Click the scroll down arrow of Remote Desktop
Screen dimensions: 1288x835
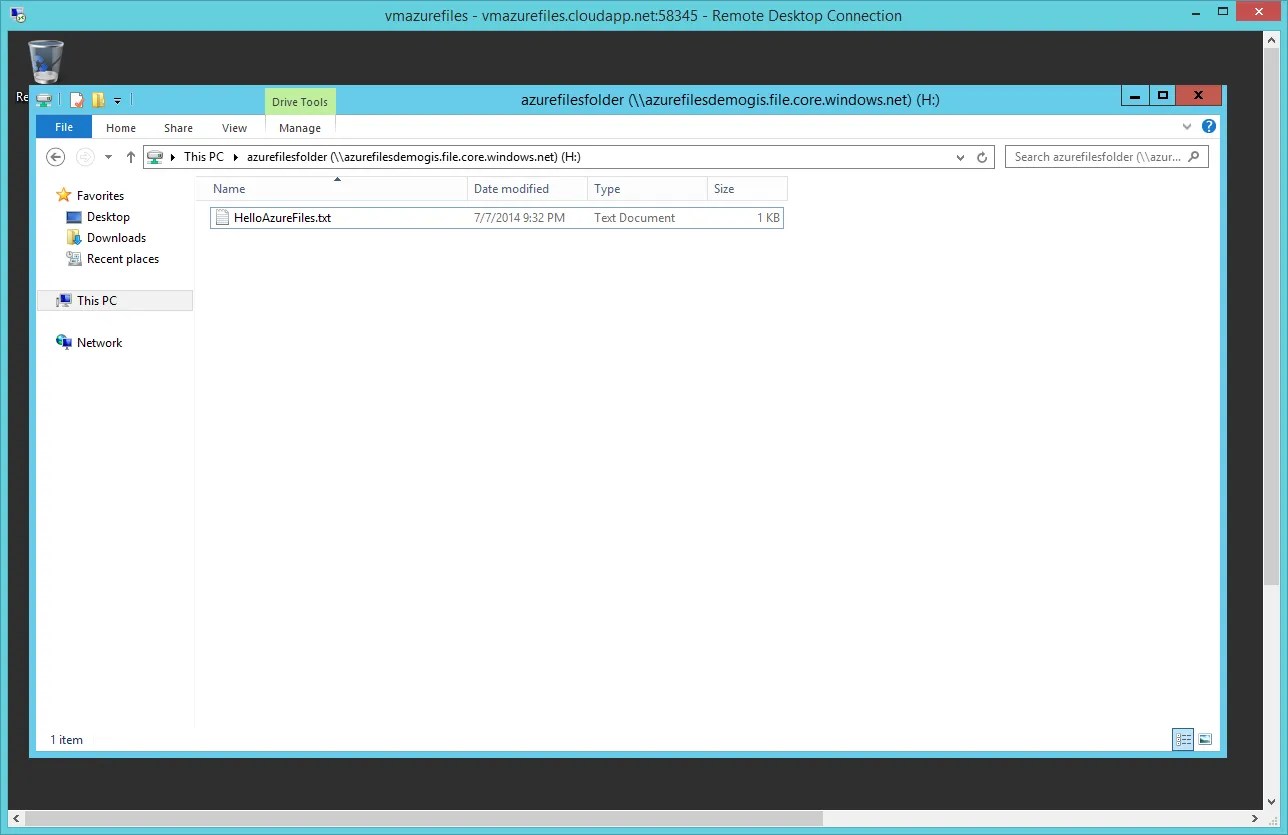[1272, 802]
